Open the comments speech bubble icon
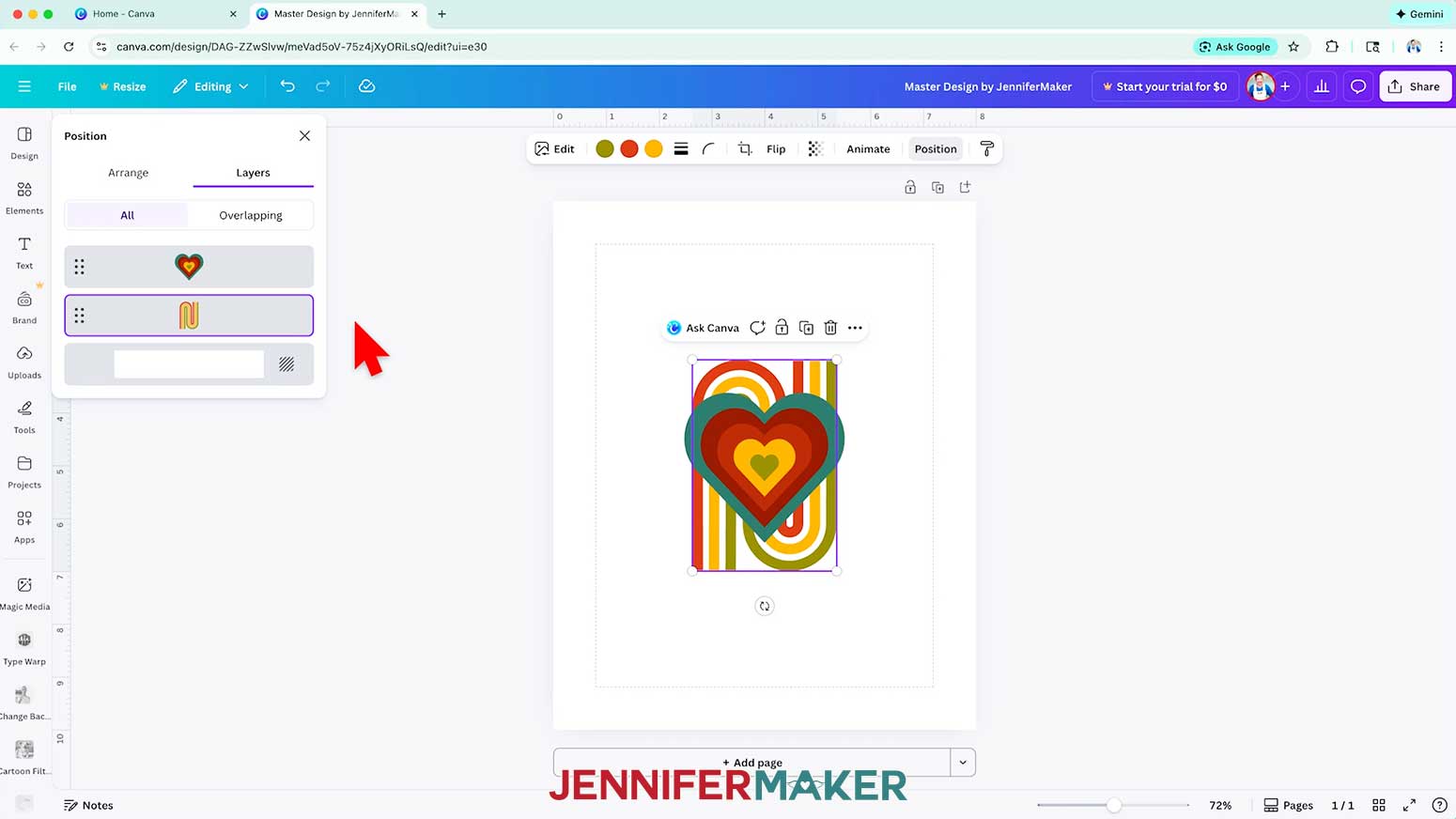 [1358, 86]
